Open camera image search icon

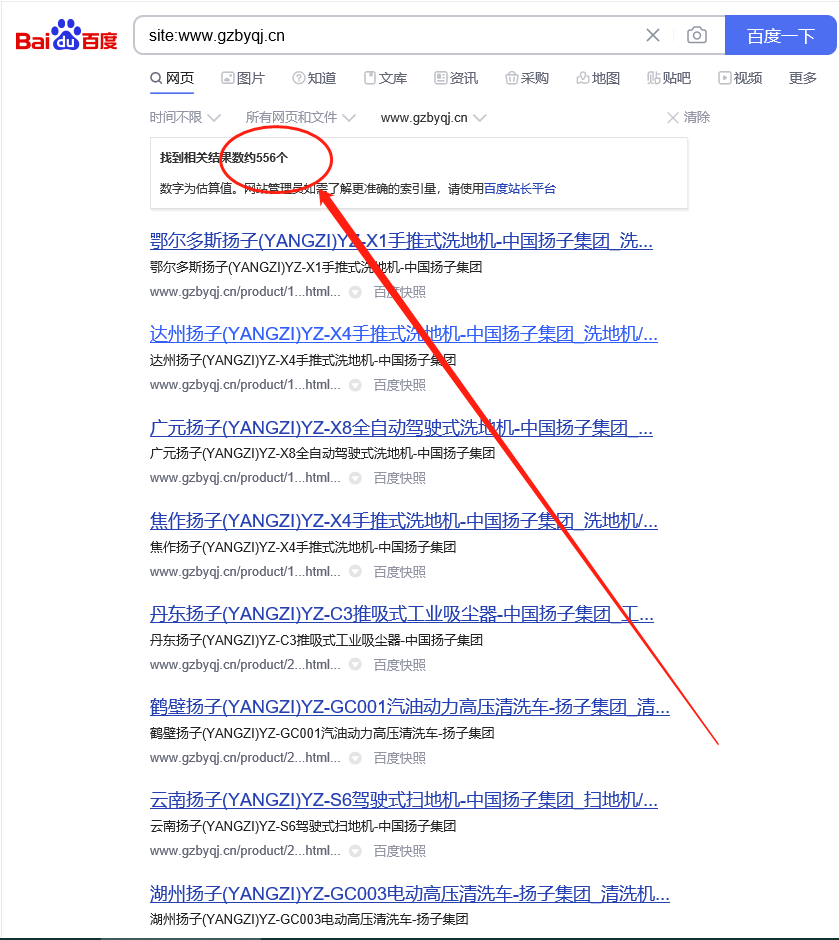[696, 35]
